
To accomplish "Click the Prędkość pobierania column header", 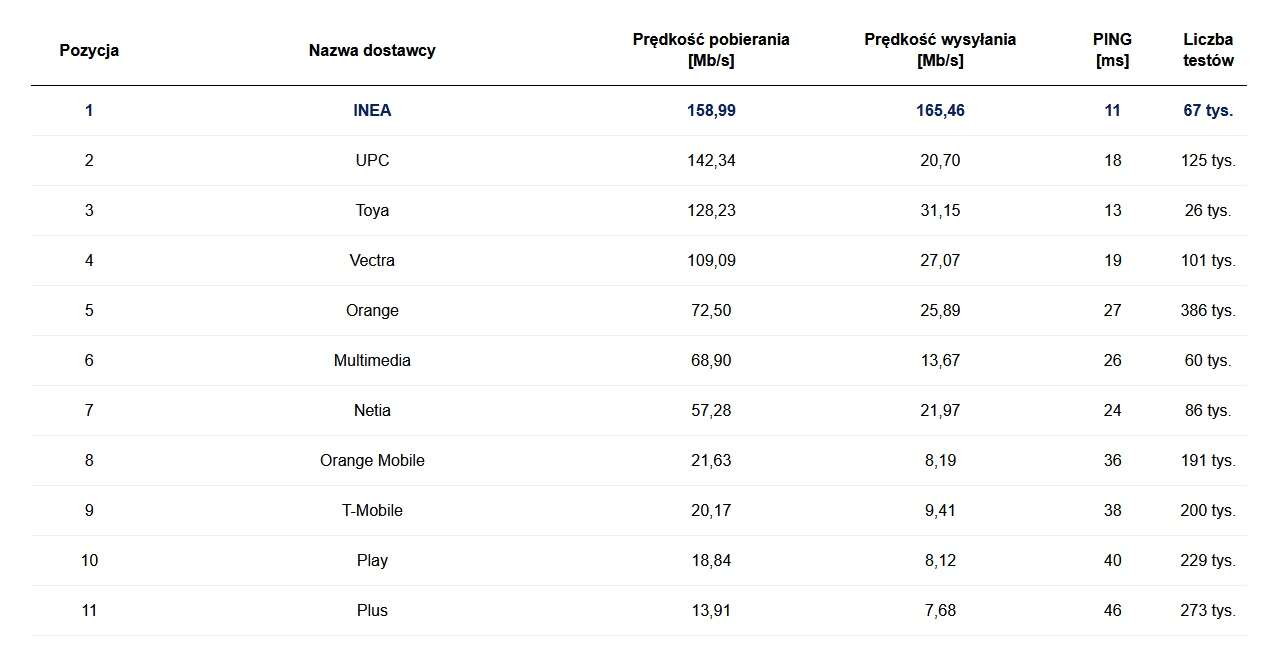I will [711, 50].
